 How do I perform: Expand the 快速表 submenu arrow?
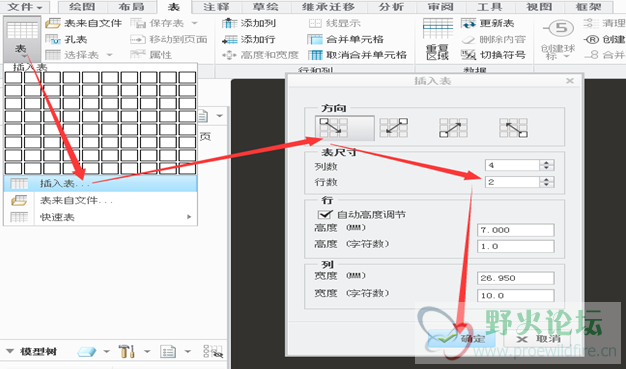point(189,217)
